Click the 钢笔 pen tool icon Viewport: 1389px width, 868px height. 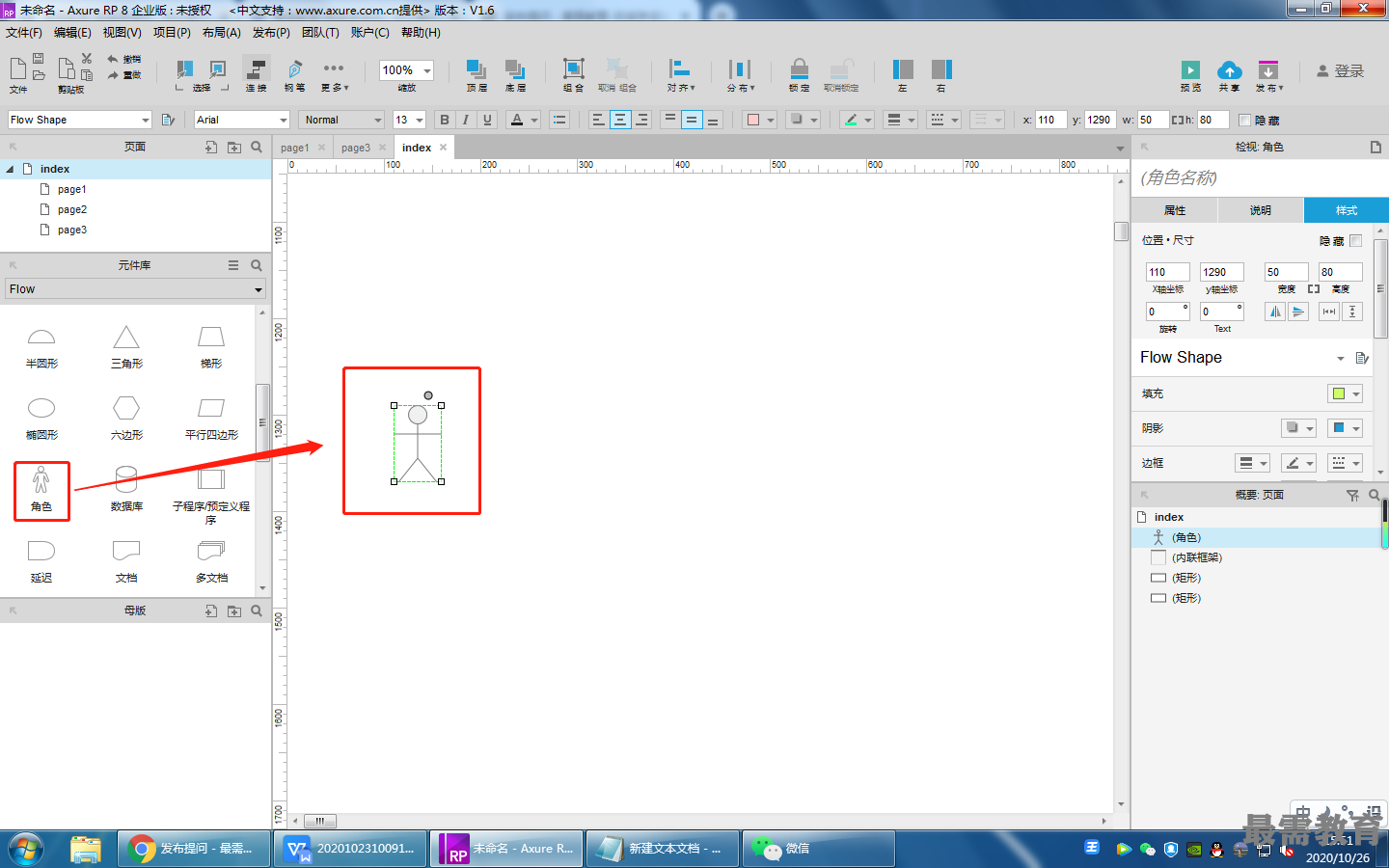295,75
